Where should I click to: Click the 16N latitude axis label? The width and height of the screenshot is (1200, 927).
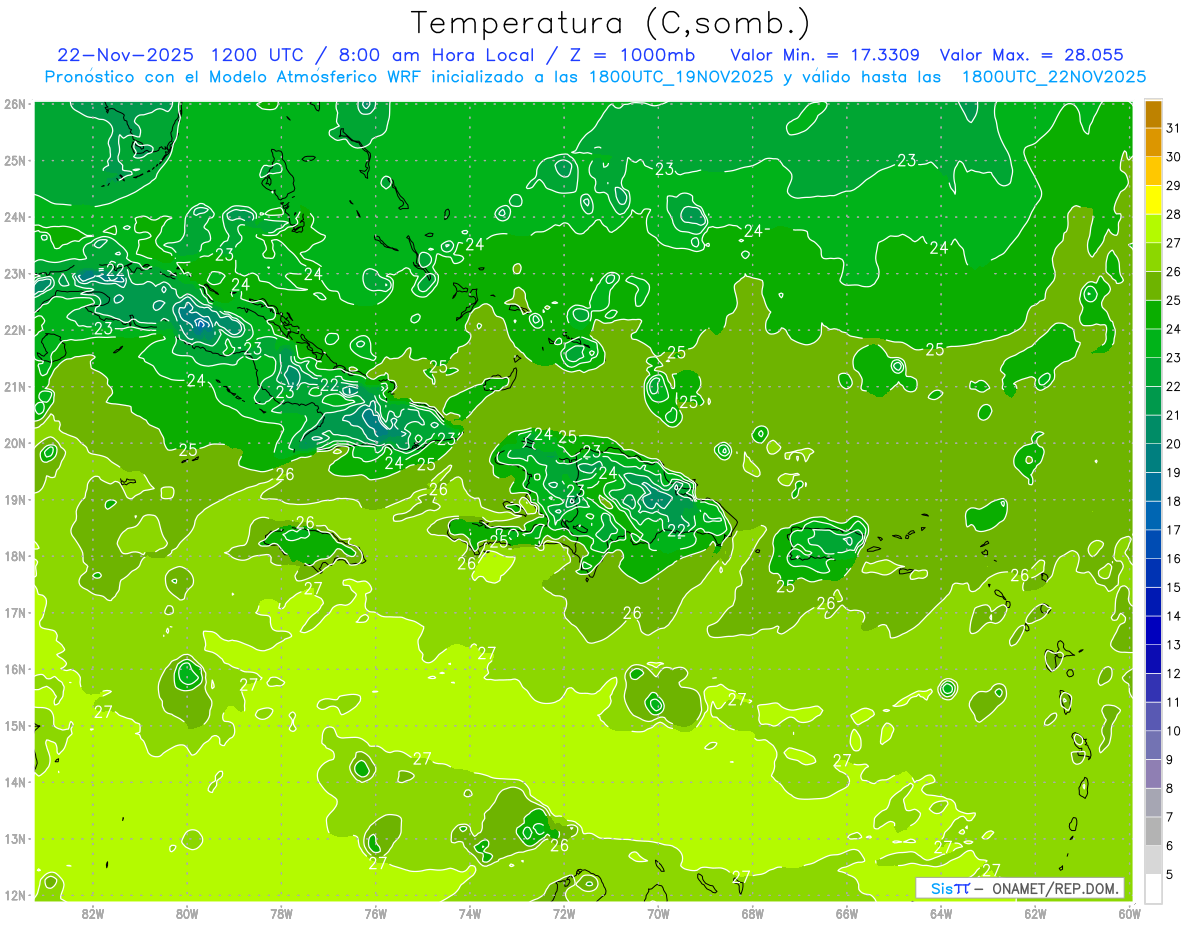tap(15, 669)
